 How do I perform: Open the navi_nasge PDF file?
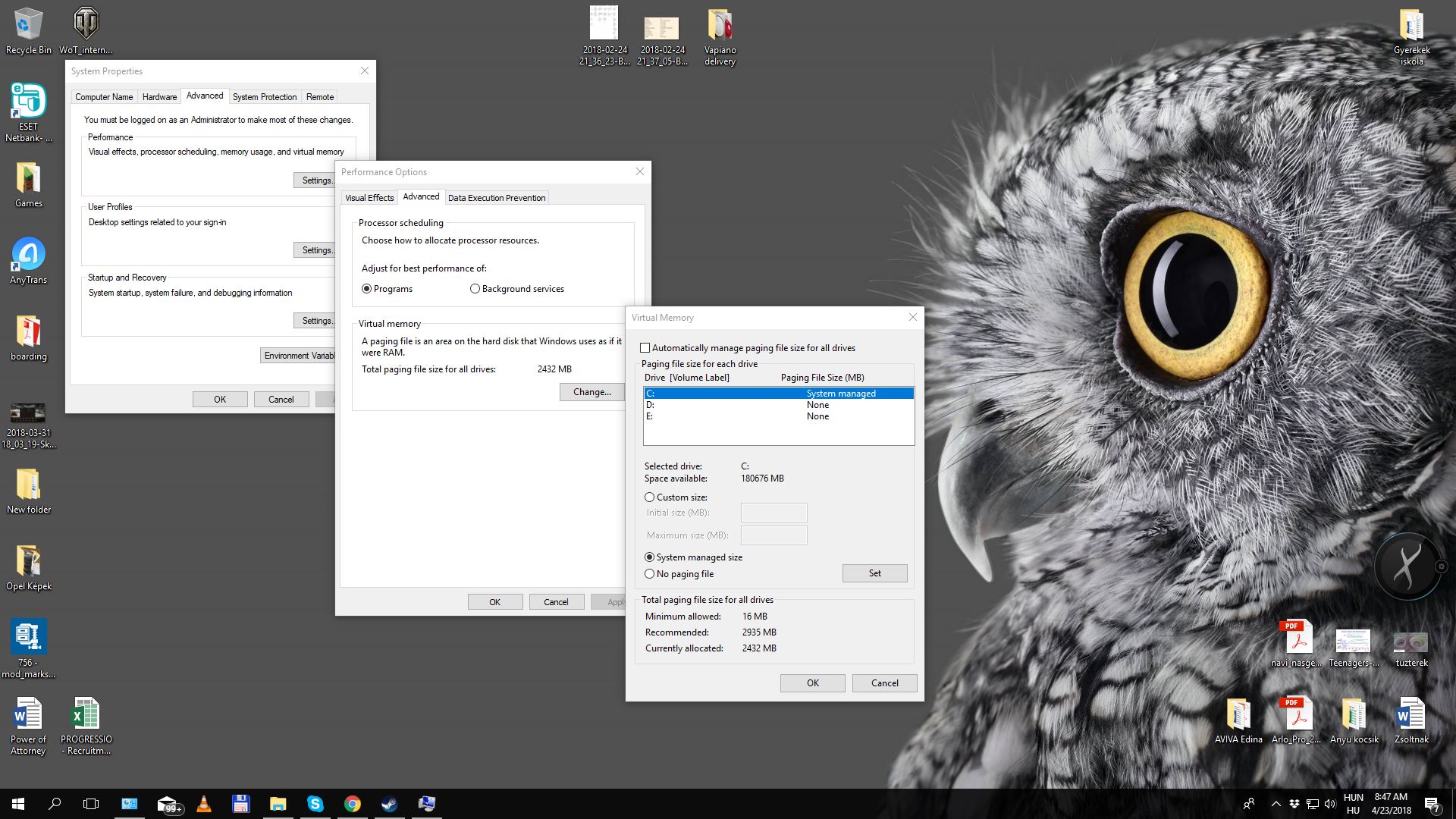tap(1296, 645)
